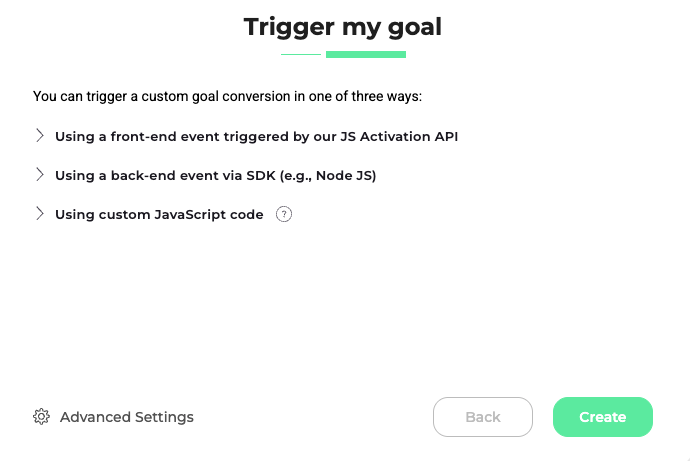Click the thick green underline below the title

[365, 54]
